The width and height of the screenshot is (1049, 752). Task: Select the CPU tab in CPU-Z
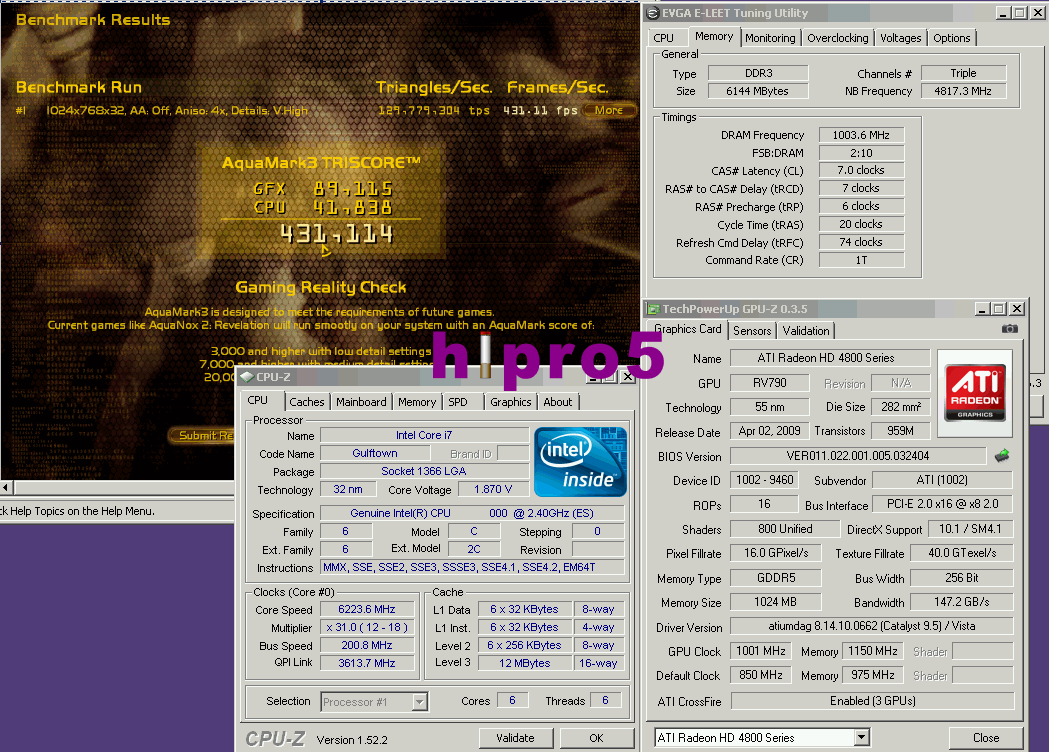(258, 400)
